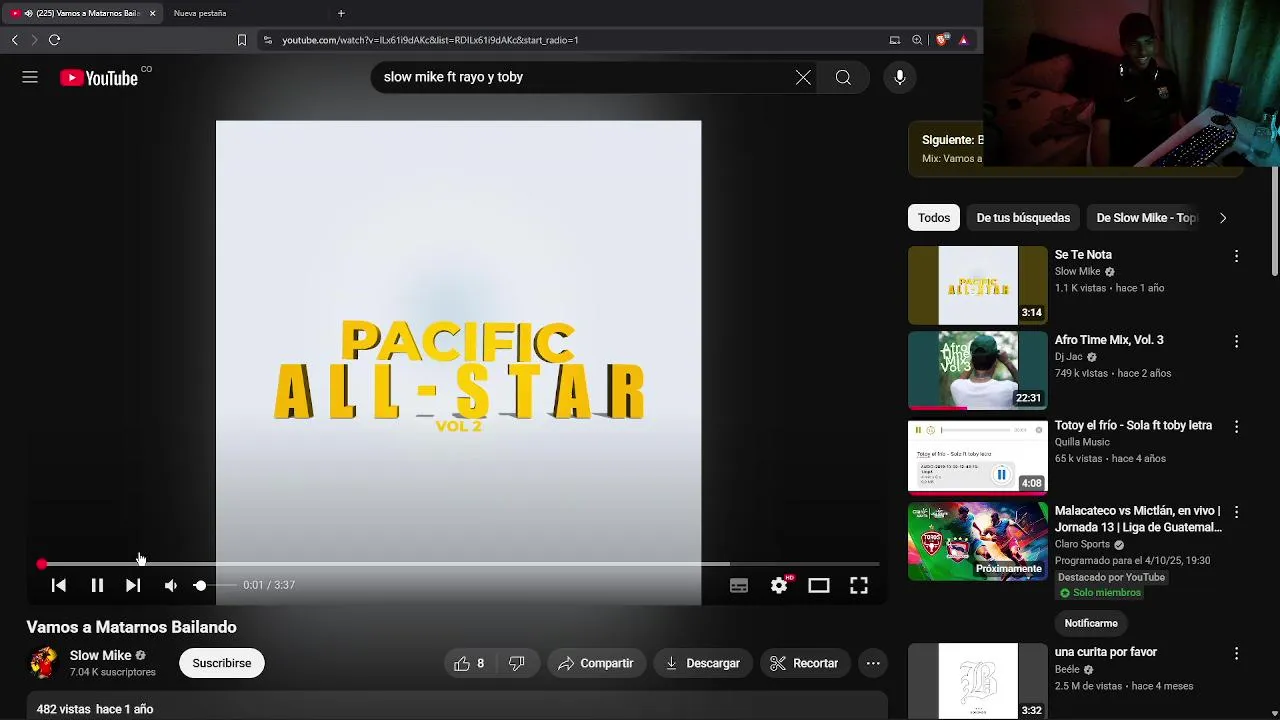Select the Todos filter chip
Viewport: 1280px width, 720px height.
coord(934,218)
